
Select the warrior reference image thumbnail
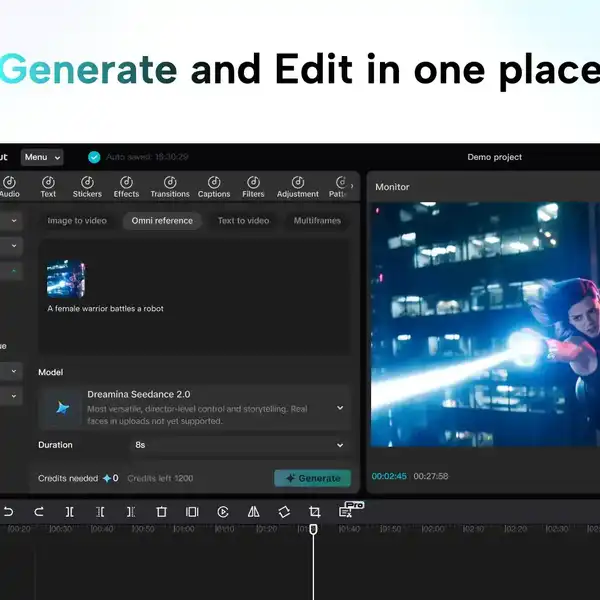(x=66, y=280)
